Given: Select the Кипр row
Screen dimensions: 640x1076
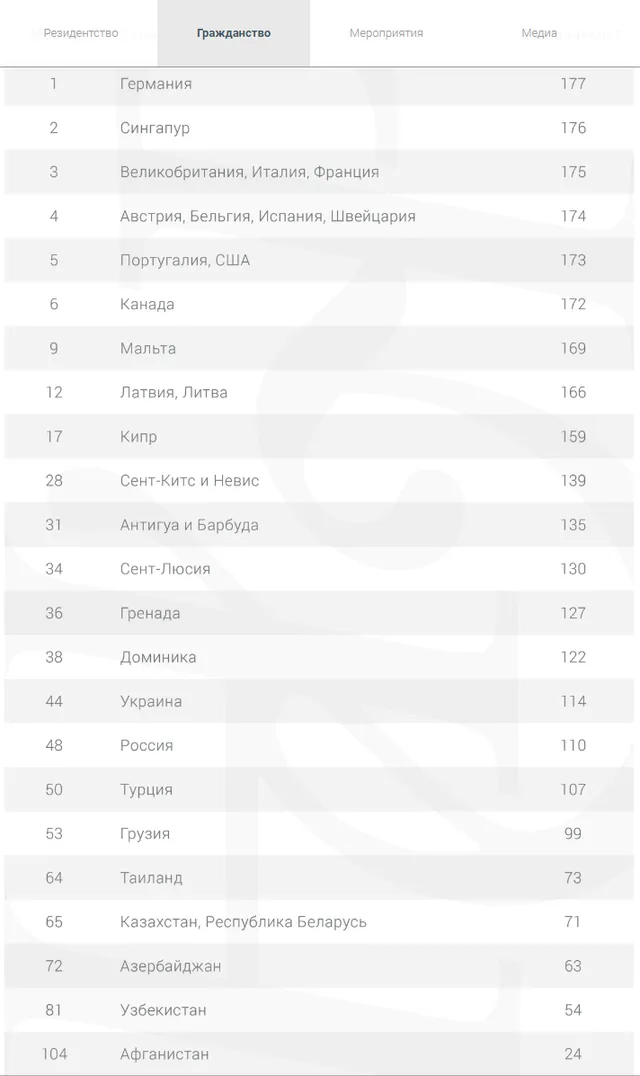Looking at the screenshot, I should [138, 436].
